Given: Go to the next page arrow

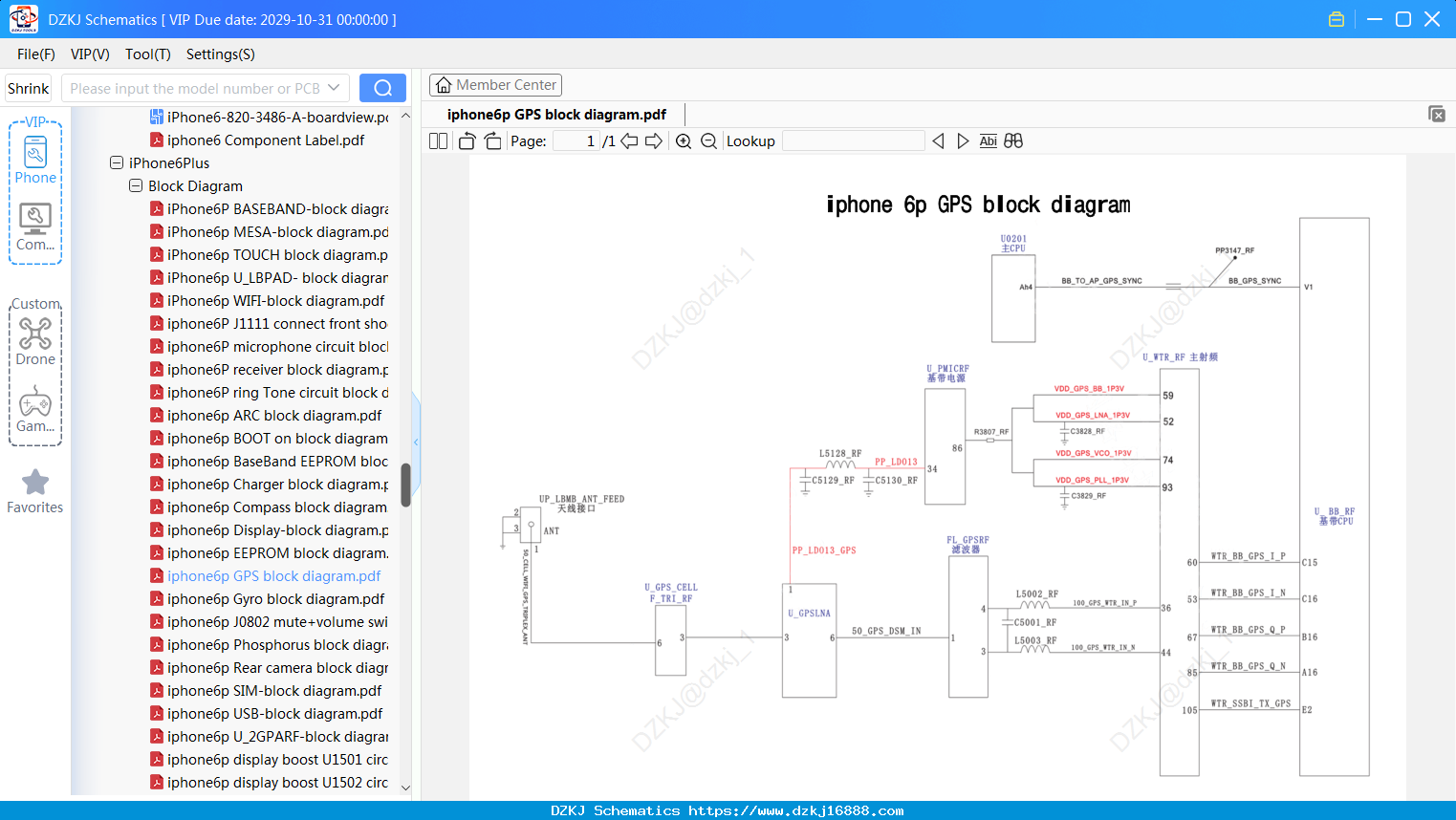Looking at the screenshot, I should 654,141.
